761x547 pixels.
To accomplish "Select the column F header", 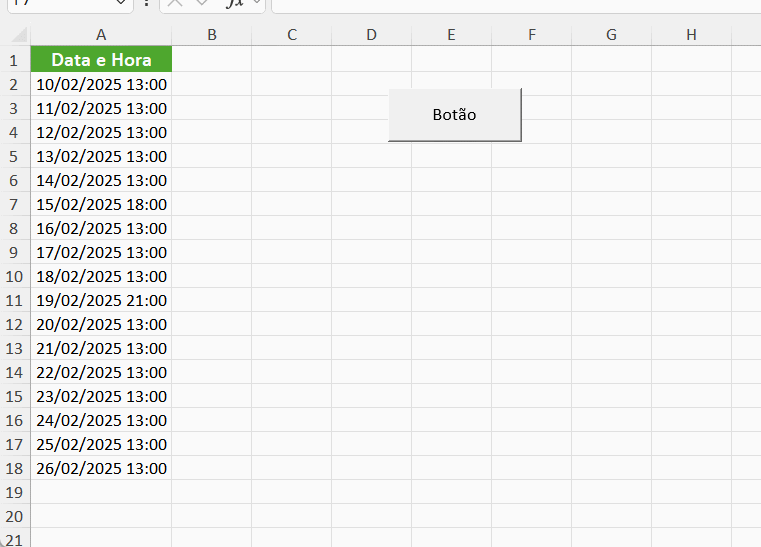I will coord(531,35).
